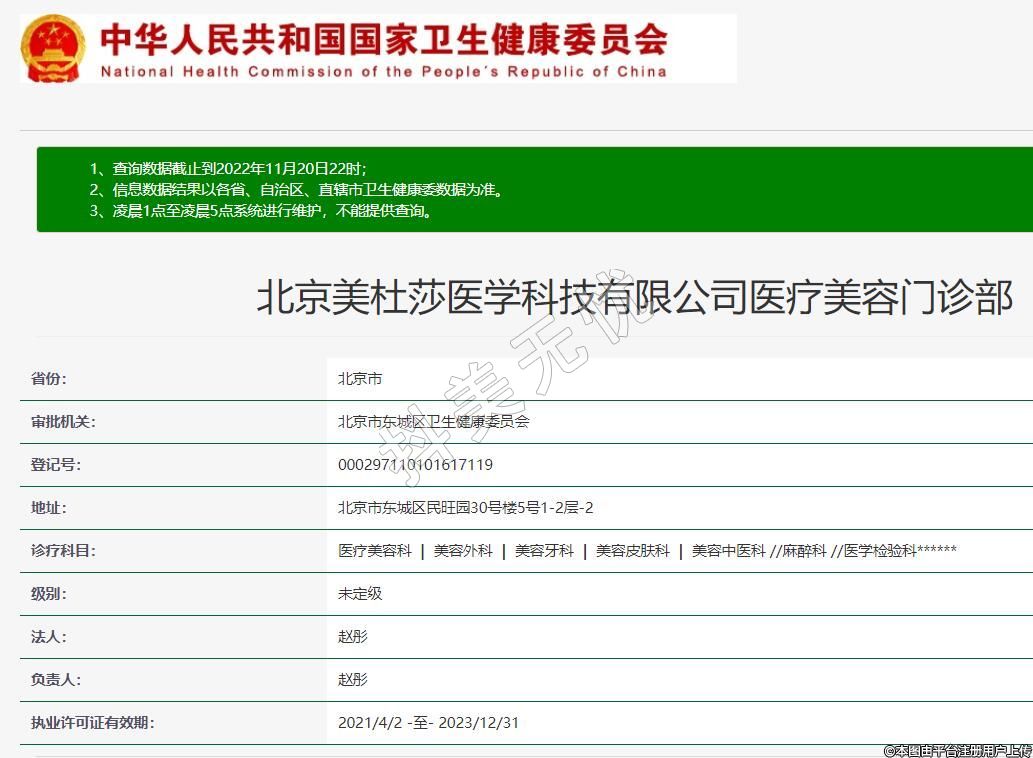1033x758 pixels.
Task: Click the national emblem logo
Action: coord(54,48)
